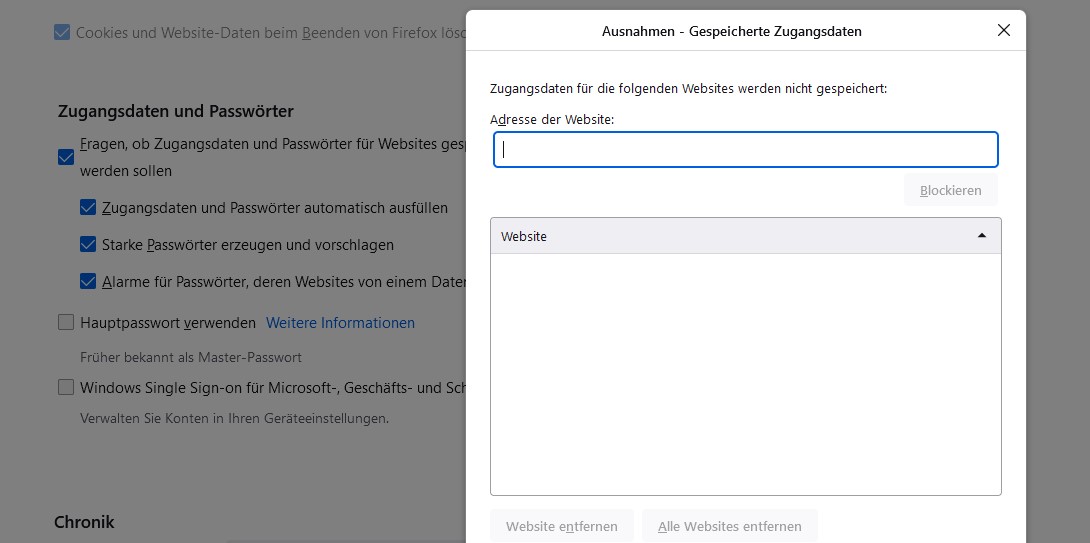
Task: Enable the Hauptpasswort verwenden checkbox
Action: tap(66, 323)
